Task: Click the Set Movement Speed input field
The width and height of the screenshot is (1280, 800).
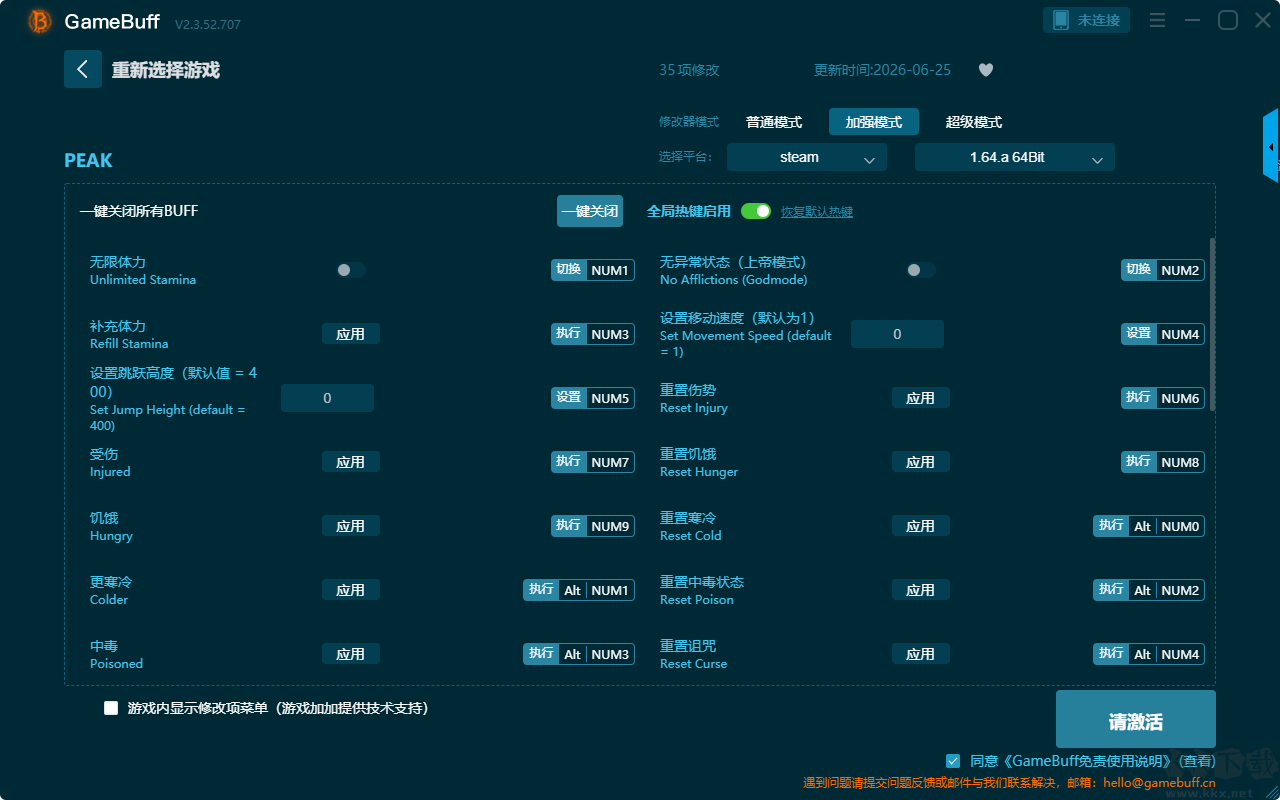Action: [897, 334]
